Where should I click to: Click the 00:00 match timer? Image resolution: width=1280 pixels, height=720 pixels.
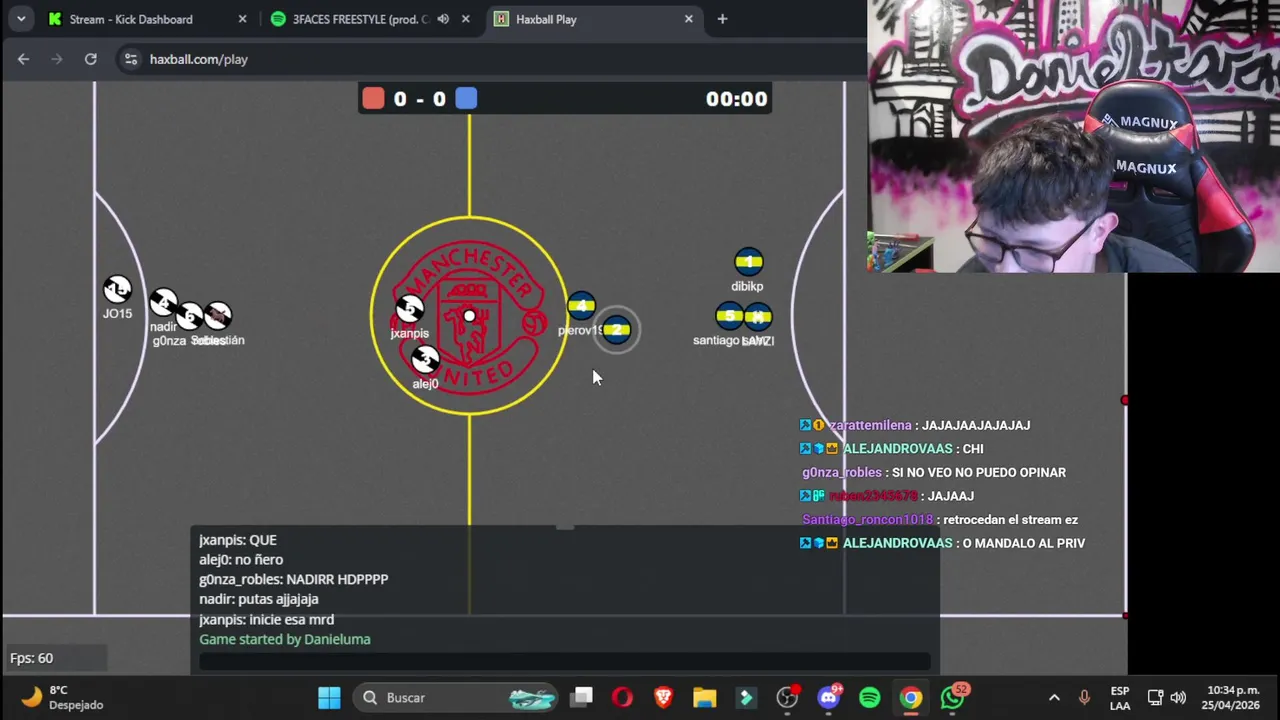point(736,98)
